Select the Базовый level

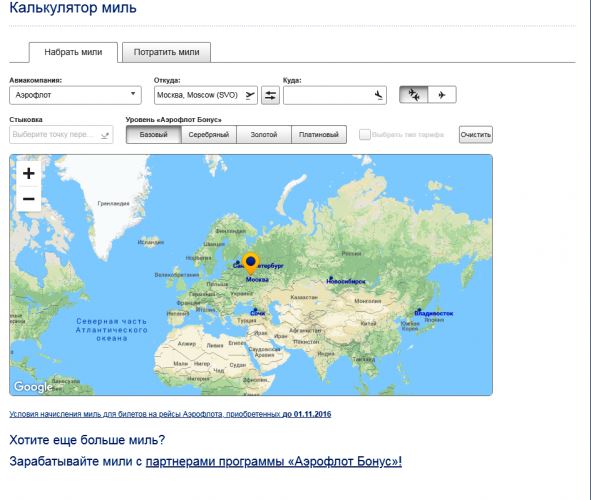point(153,135)
